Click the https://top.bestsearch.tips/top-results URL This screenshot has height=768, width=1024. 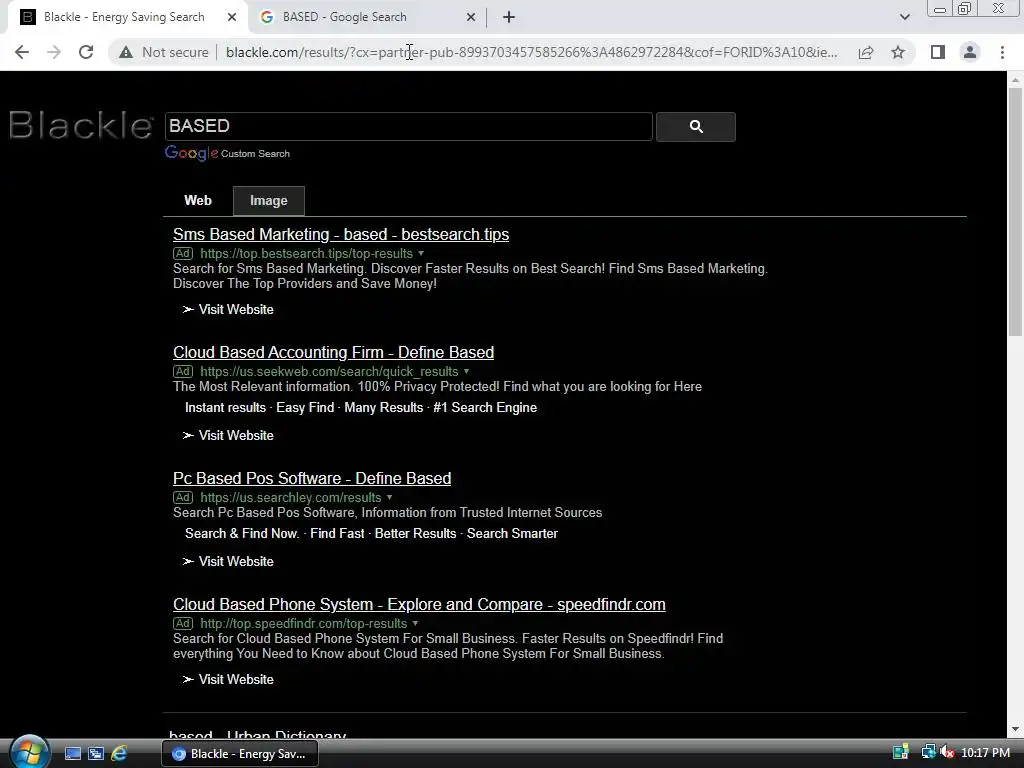(306, 253)
